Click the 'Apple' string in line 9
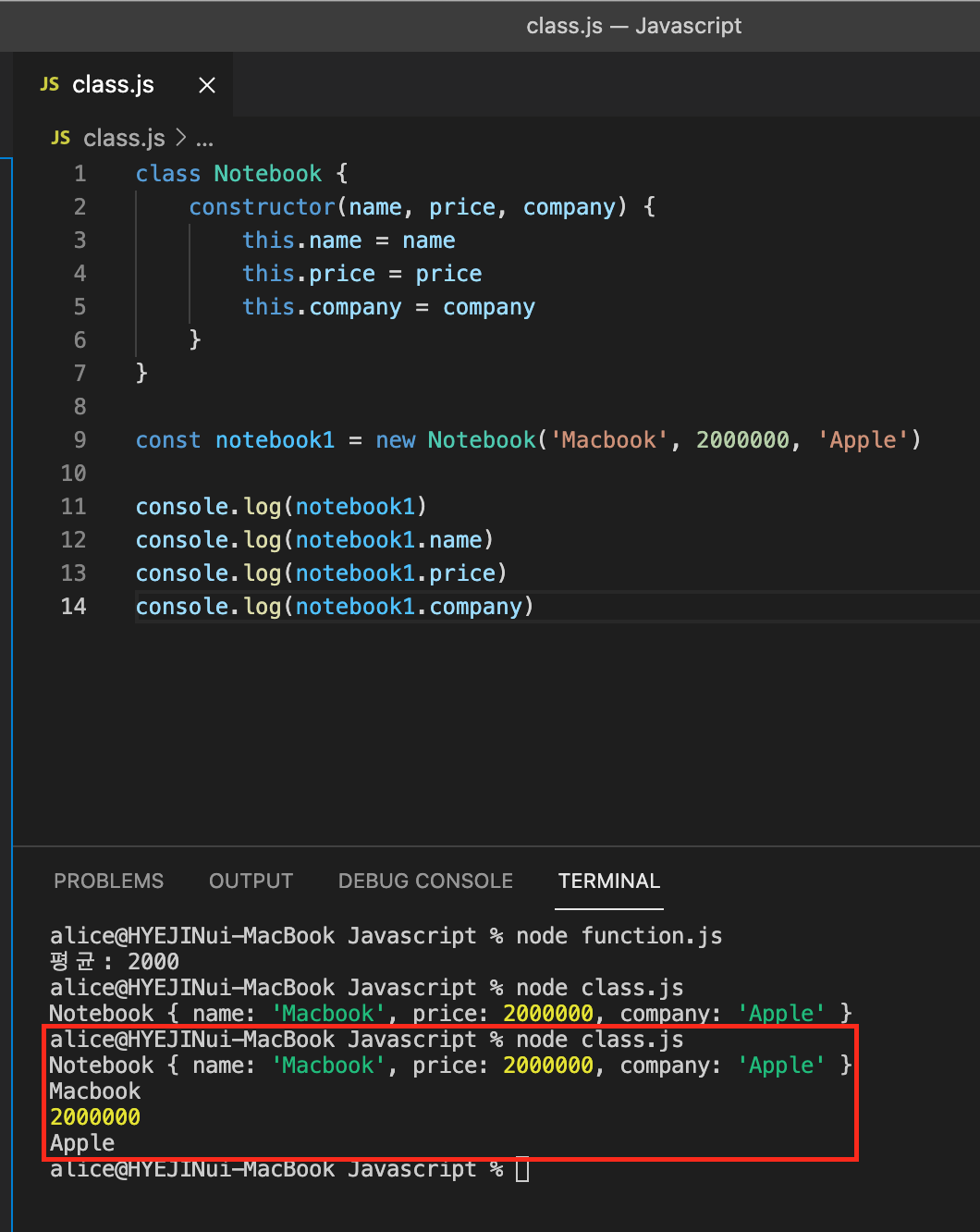The width and height of the screenshot is (980, 1232). click(x=863, y=440)
